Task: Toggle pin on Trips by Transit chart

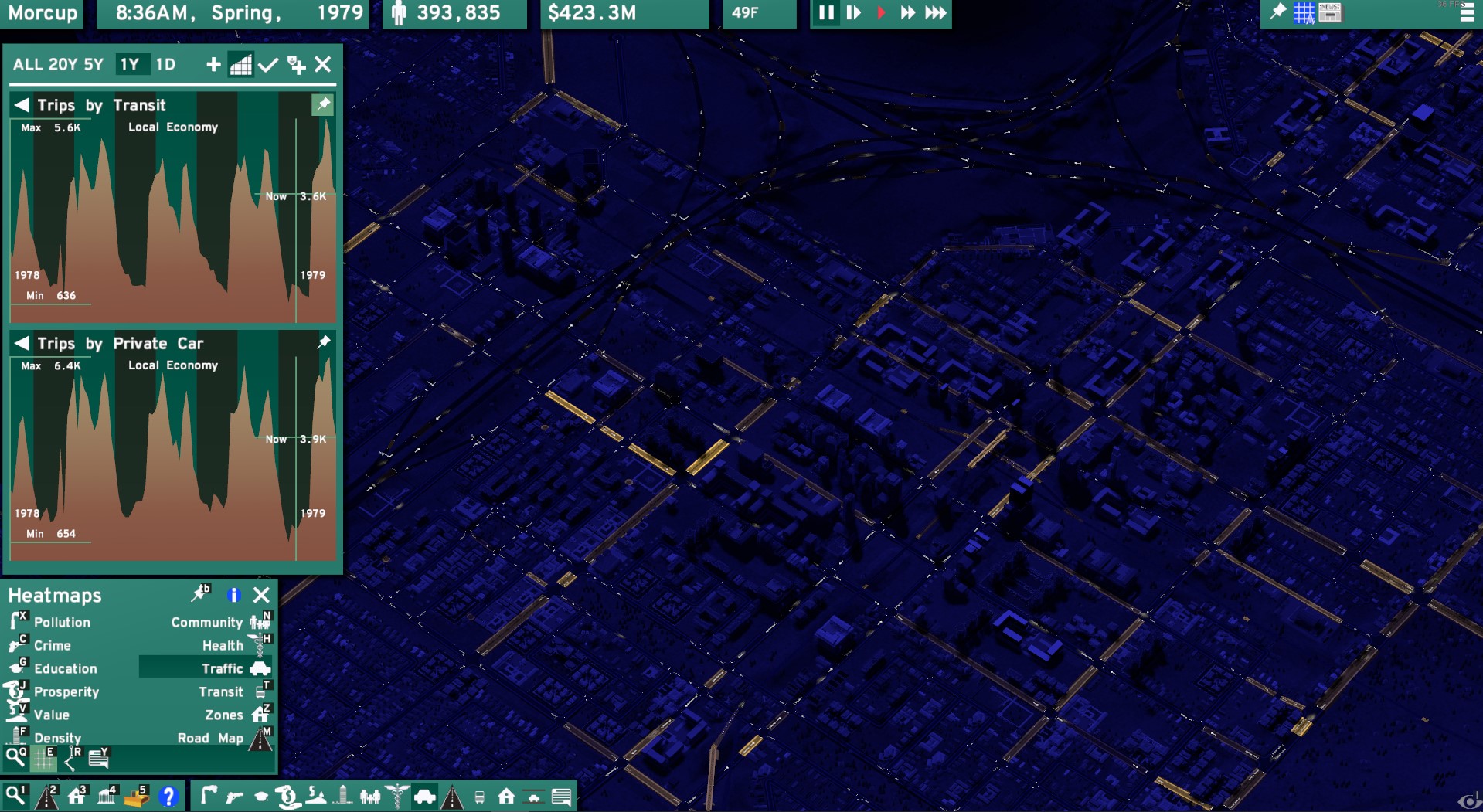Action: coord(323,104)
